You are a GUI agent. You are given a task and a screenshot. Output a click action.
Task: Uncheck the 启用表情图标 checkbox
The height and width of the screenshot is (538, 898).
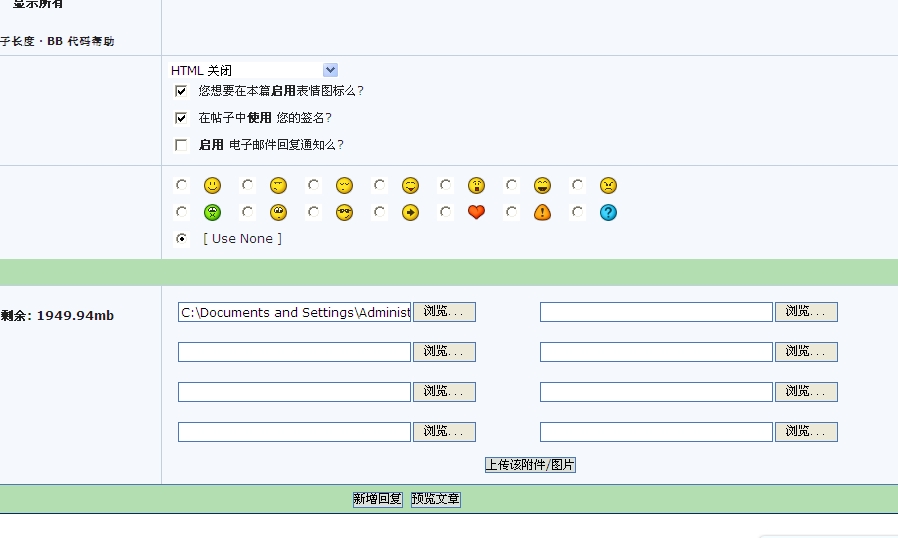181,91
